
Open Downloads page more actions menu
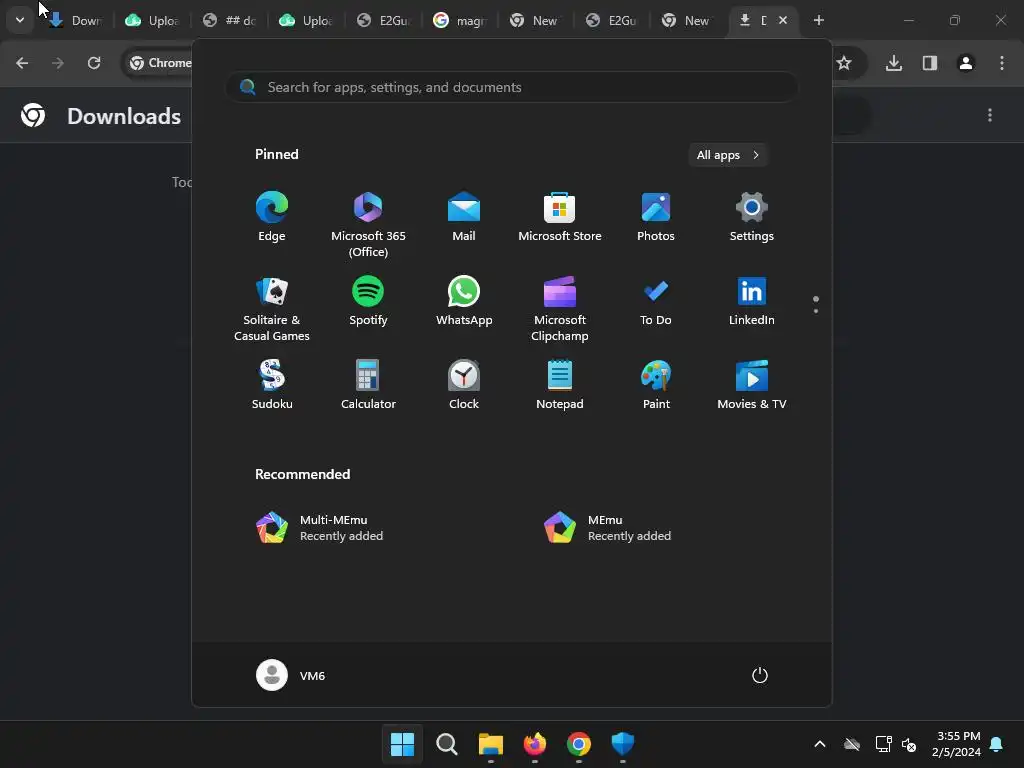[990, 116]
